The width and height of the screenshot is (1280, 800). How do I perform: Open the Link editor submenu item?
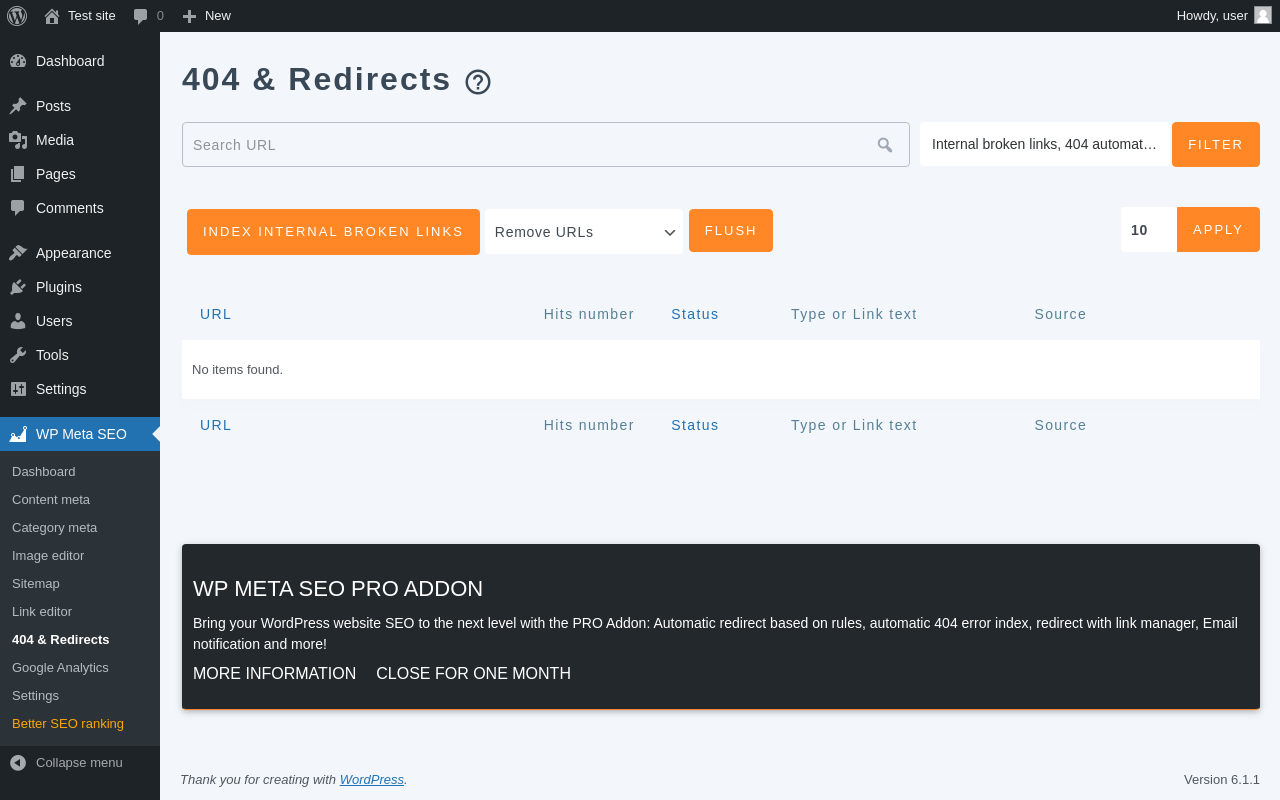(x=42, y=611)
